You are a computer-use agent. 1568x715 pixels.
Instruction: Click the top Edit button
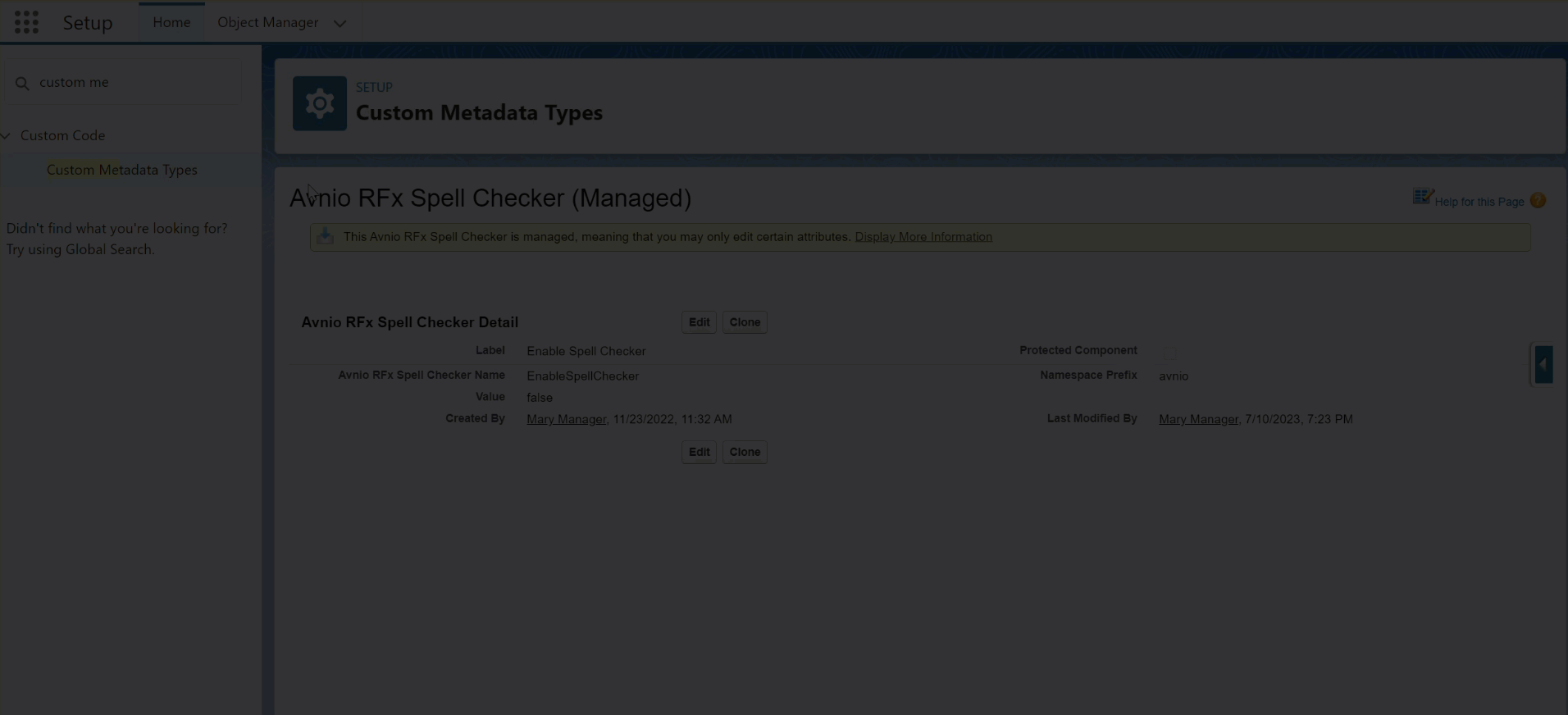click(699, 322)
